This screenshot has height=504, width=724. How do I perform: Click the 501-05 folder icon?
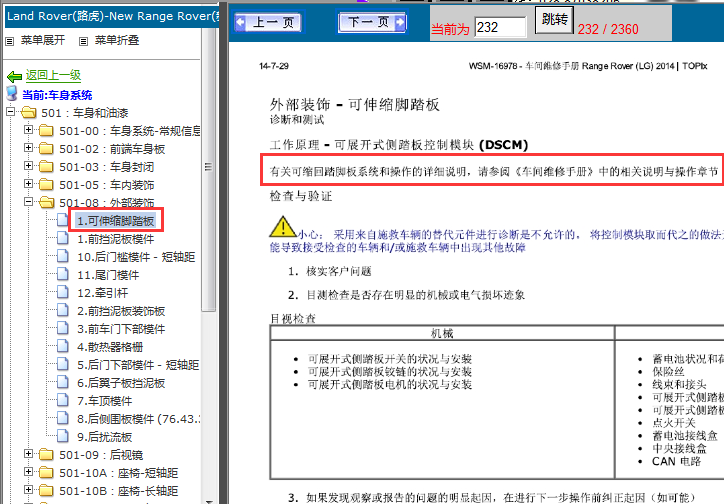46,185
